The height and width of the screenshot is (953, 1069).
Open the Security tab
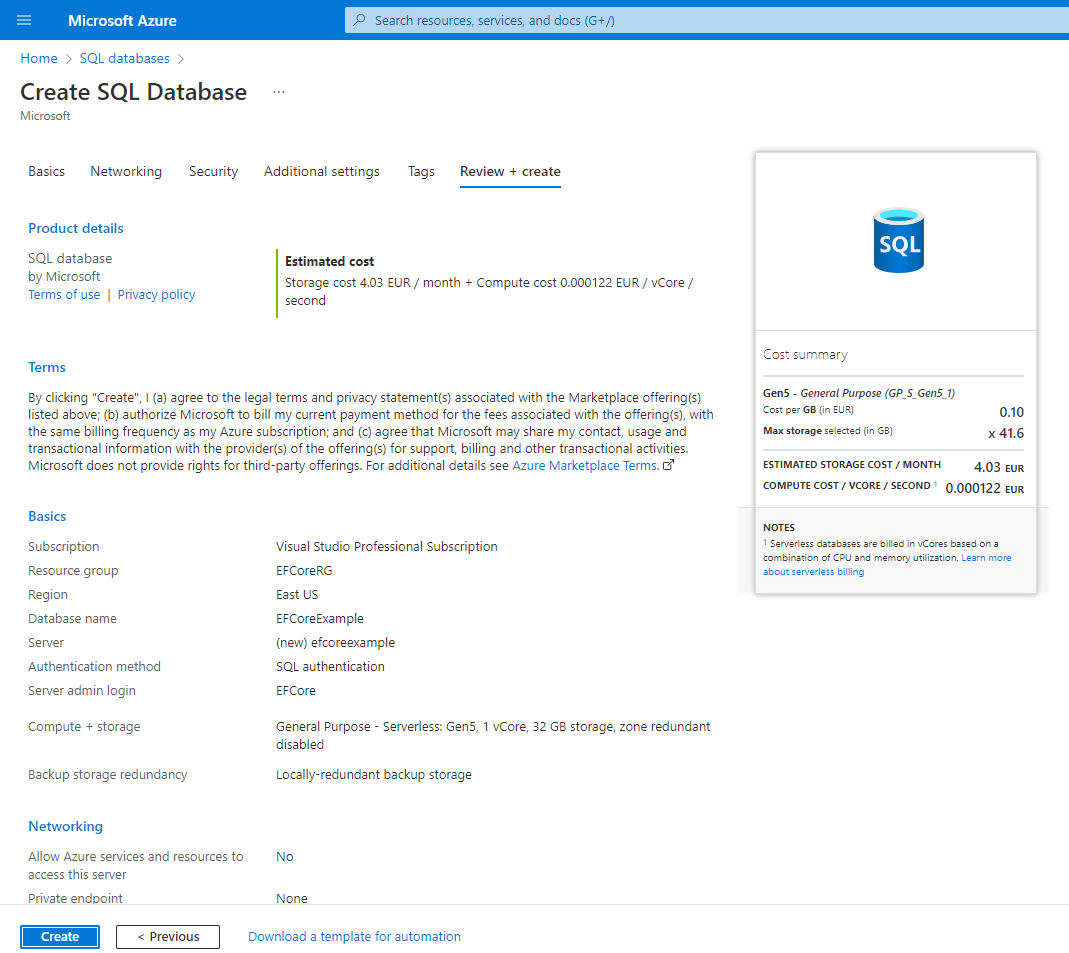coord(213,172)
